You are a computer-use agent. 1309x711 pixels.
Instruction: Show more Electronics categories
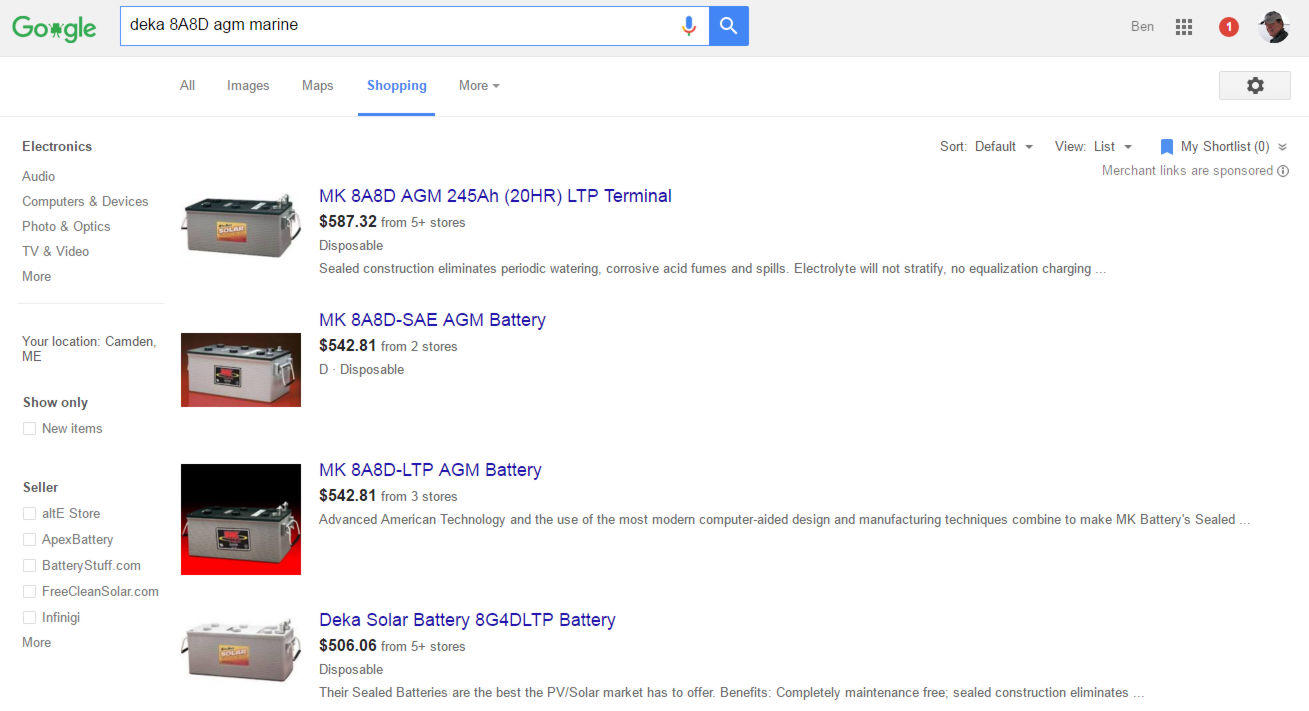click(x=36, y=277)
